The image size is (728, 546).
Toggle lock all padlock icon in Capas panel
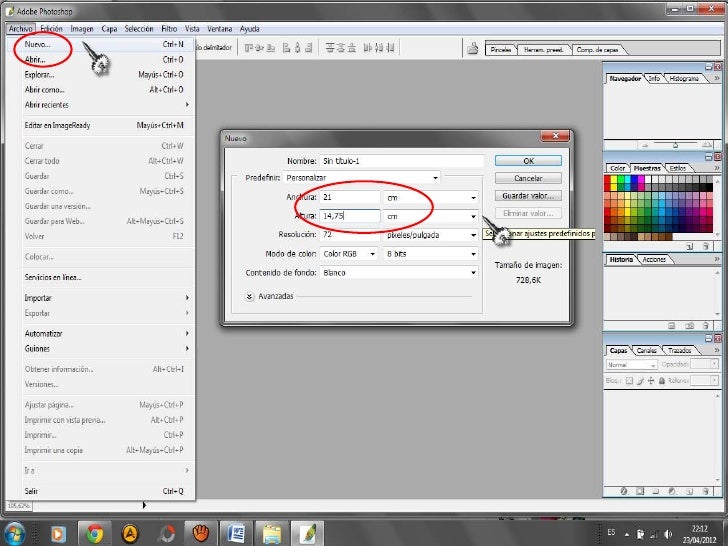662,381
